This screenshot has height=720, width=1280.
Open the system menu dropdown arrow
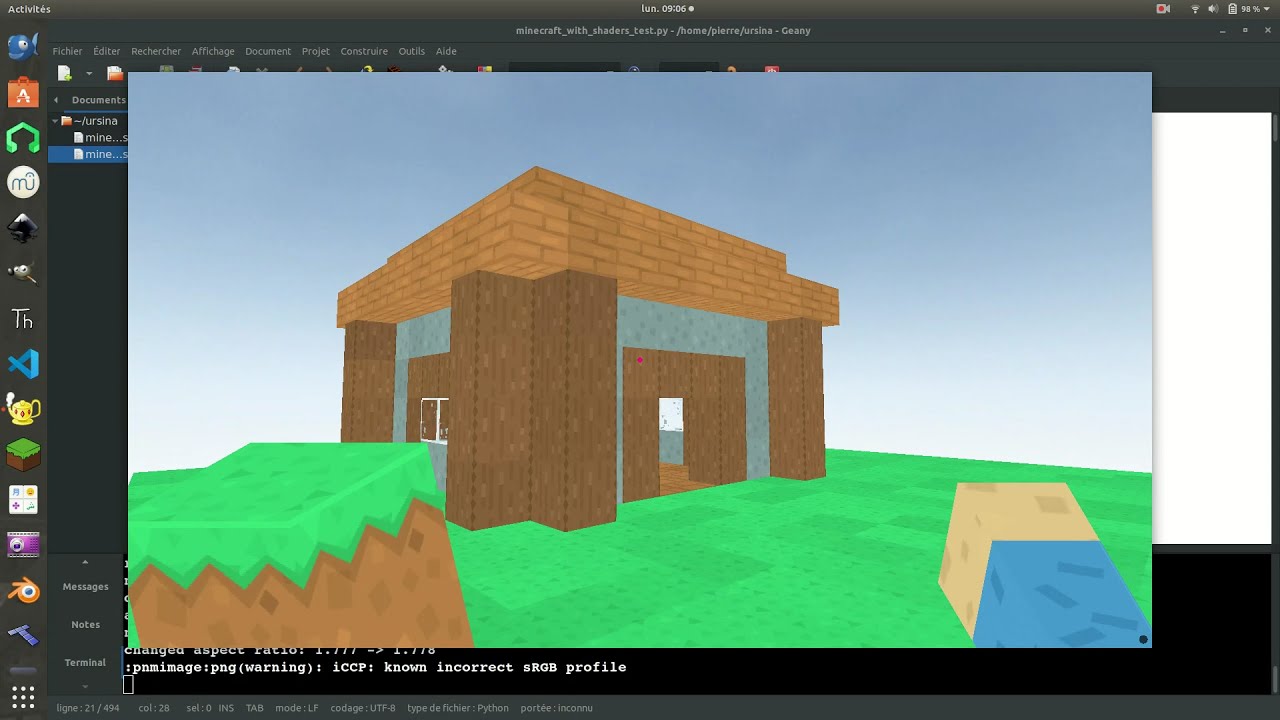1268,9
